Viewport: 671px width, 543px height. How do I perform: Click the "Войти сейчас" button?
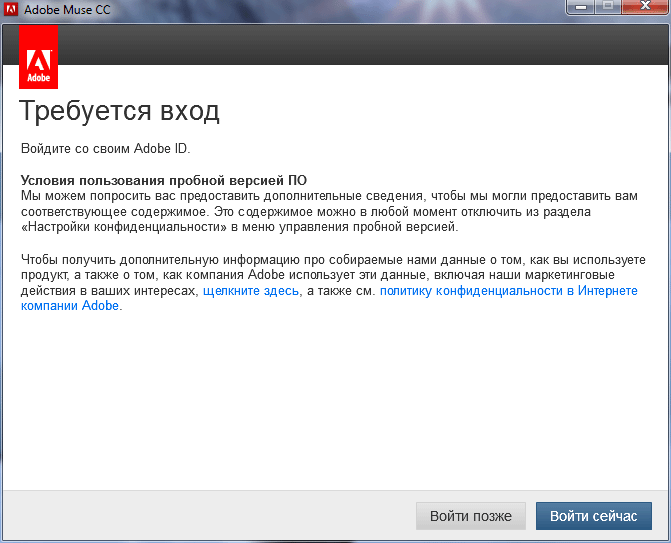coord(594,516)
